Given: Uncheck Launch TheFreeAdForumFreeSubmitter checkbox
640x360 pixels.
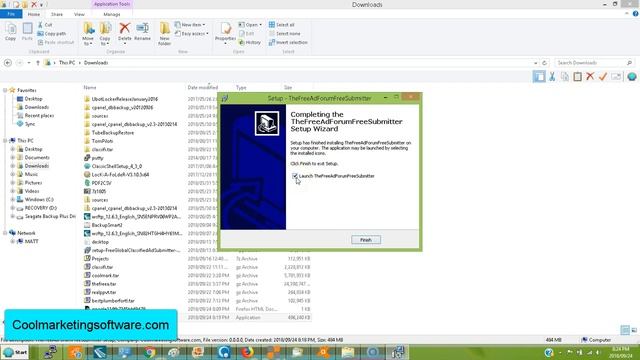Looking at the screenshot, I should click(x=295, y=176).
